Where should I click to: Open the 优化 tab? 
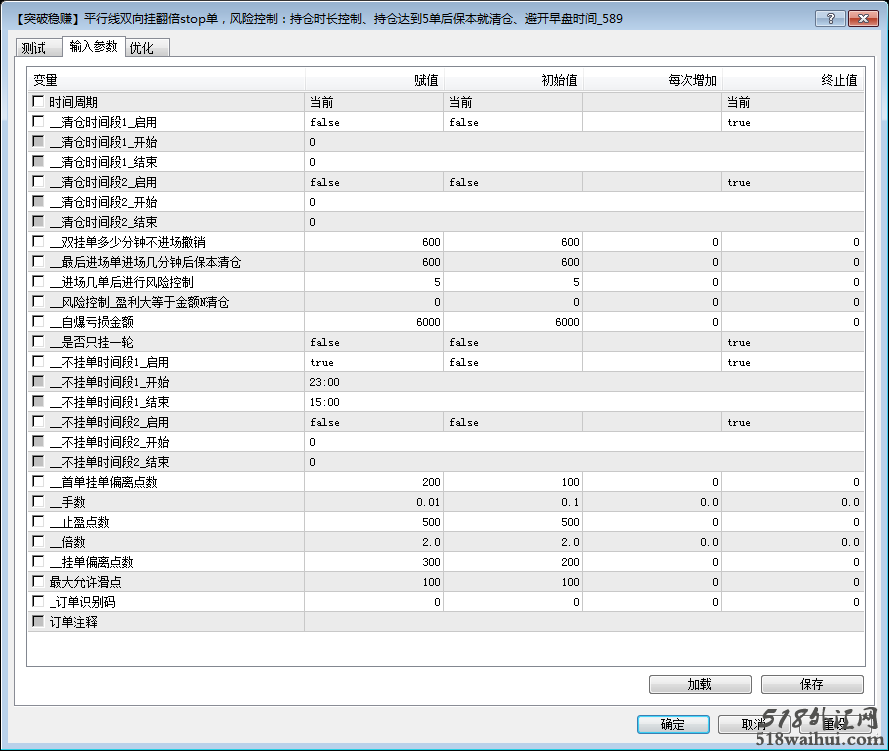(142, 48)
